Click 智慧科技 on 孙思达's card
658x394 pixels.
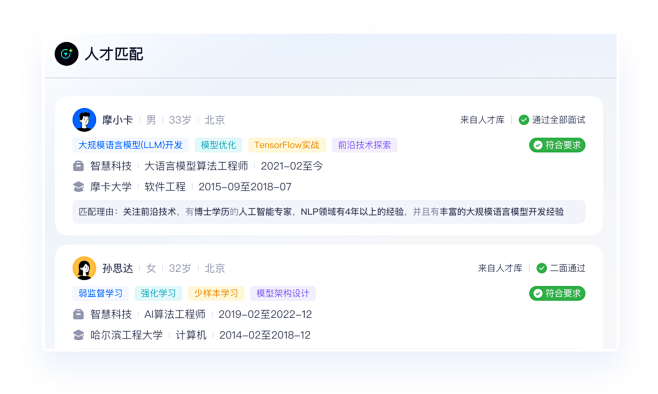point(111,314)
